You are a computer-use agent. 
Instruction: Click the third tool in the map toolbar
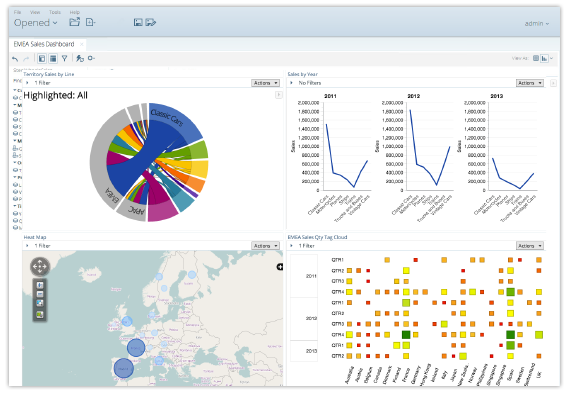[40, 303]
